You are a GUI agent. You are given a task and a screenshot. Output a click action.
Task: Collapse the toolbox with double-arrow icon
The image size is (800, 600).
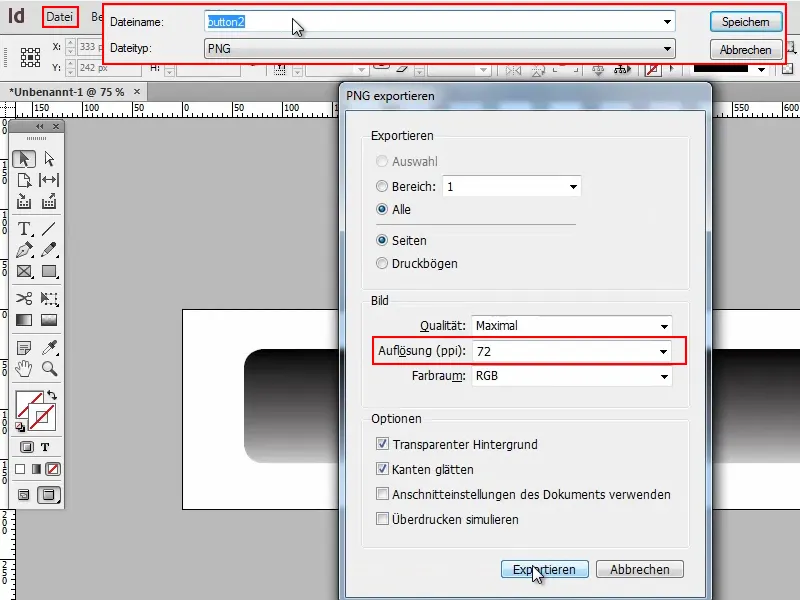[39, 127]
